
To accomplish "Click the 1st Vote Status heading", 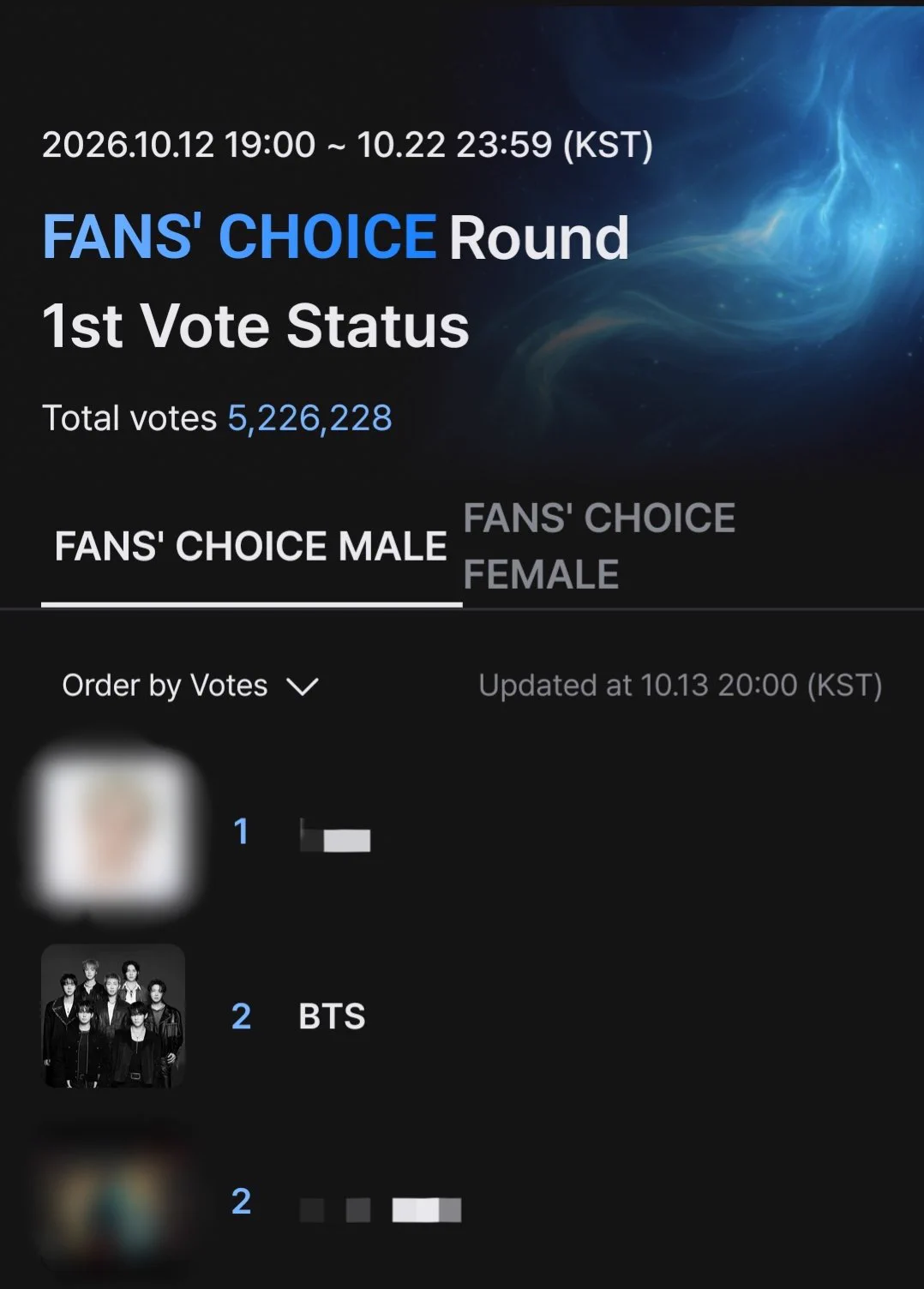I will [255, 326].
